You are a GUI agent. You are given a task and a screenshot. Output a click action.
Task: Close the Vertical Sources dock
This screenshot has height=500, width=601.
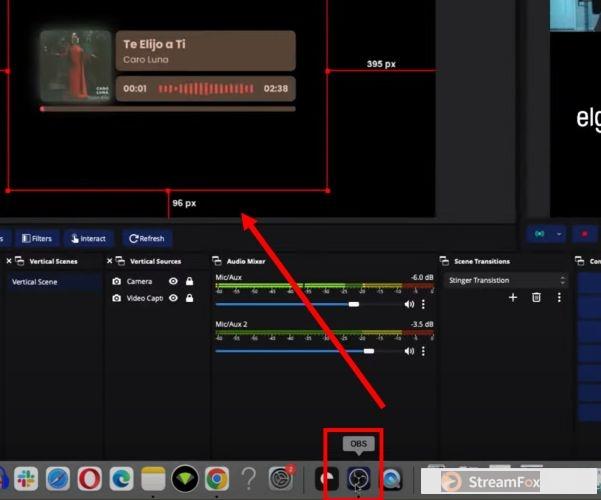[x=109, y=261]
